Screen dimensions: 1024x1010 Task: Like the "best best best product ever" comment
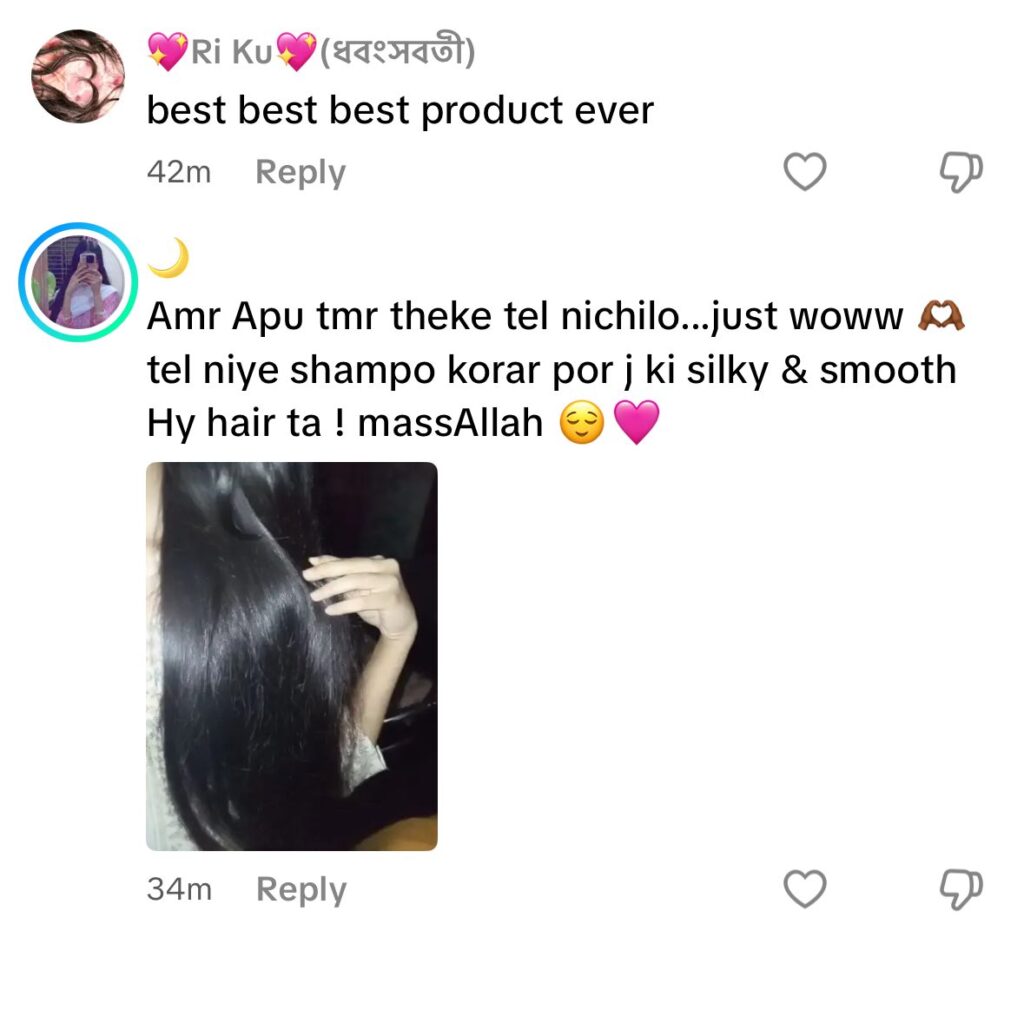805,172
